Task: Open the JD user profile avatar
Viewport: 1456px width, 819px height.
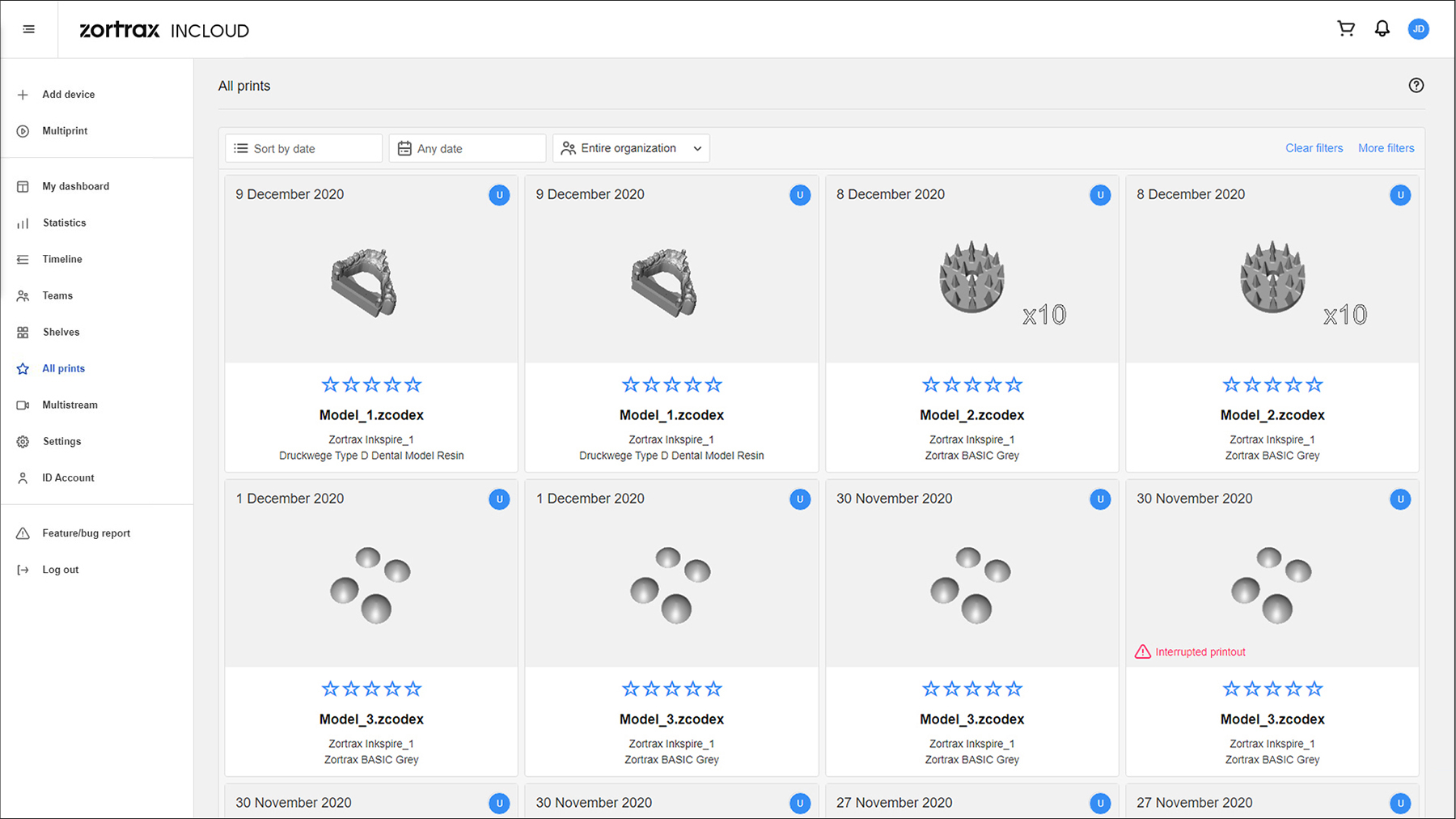Action: pos(1418,29)
